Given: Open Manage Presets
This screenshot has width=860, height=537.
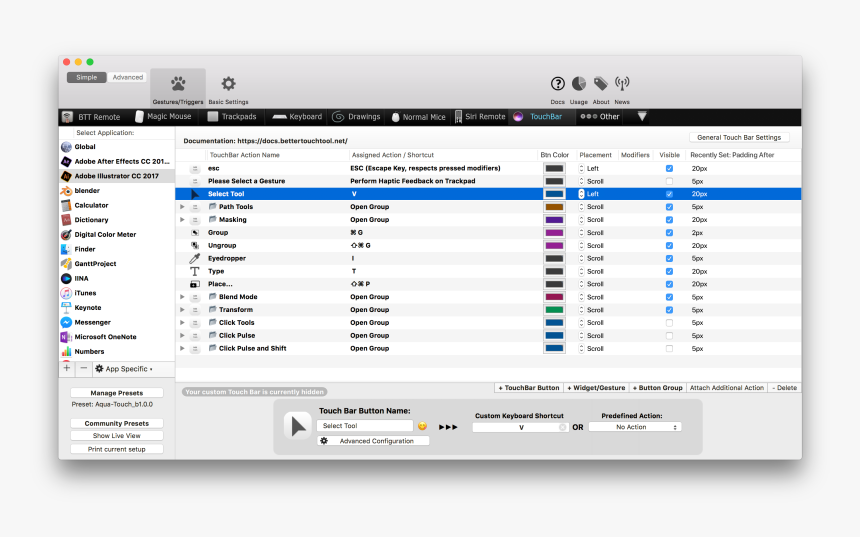Looking at the screenshot, I should [x=116, y=393].
